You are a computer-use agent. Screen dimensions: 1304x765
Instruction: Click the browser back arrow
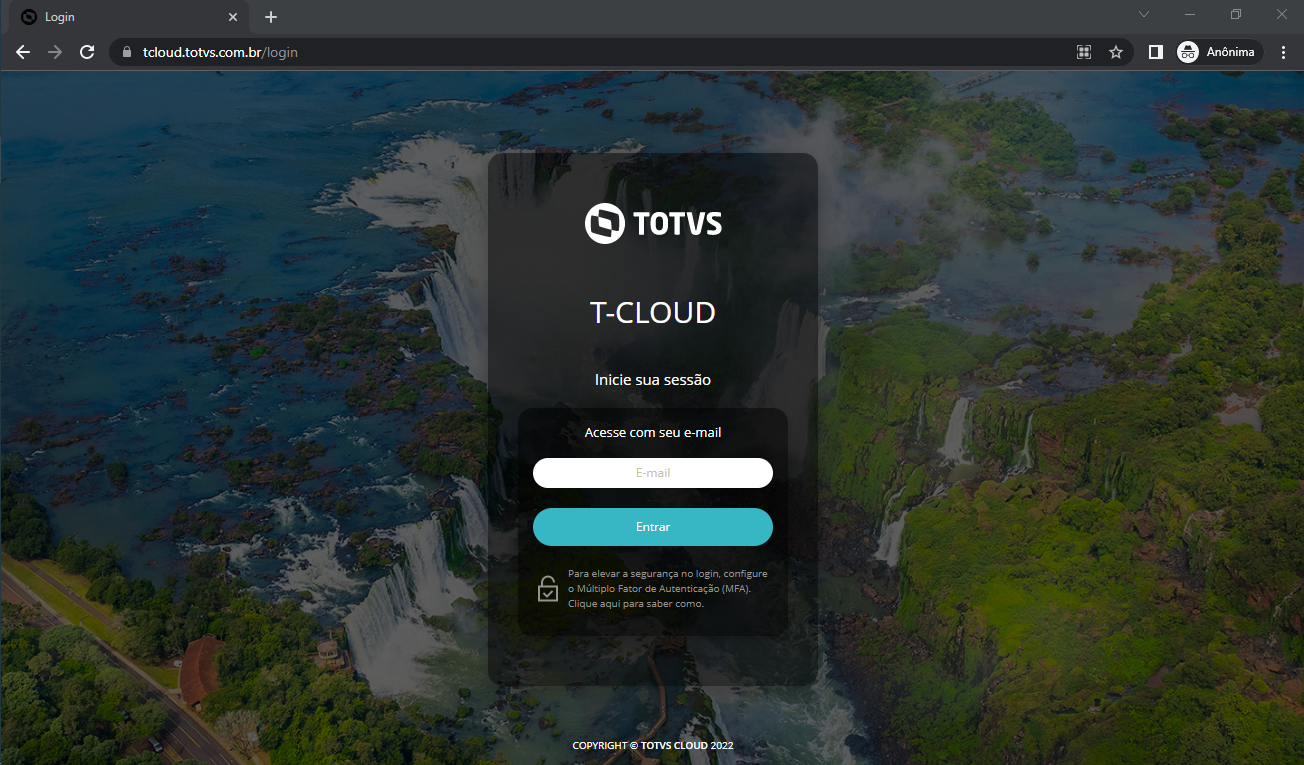click(23, 52)
